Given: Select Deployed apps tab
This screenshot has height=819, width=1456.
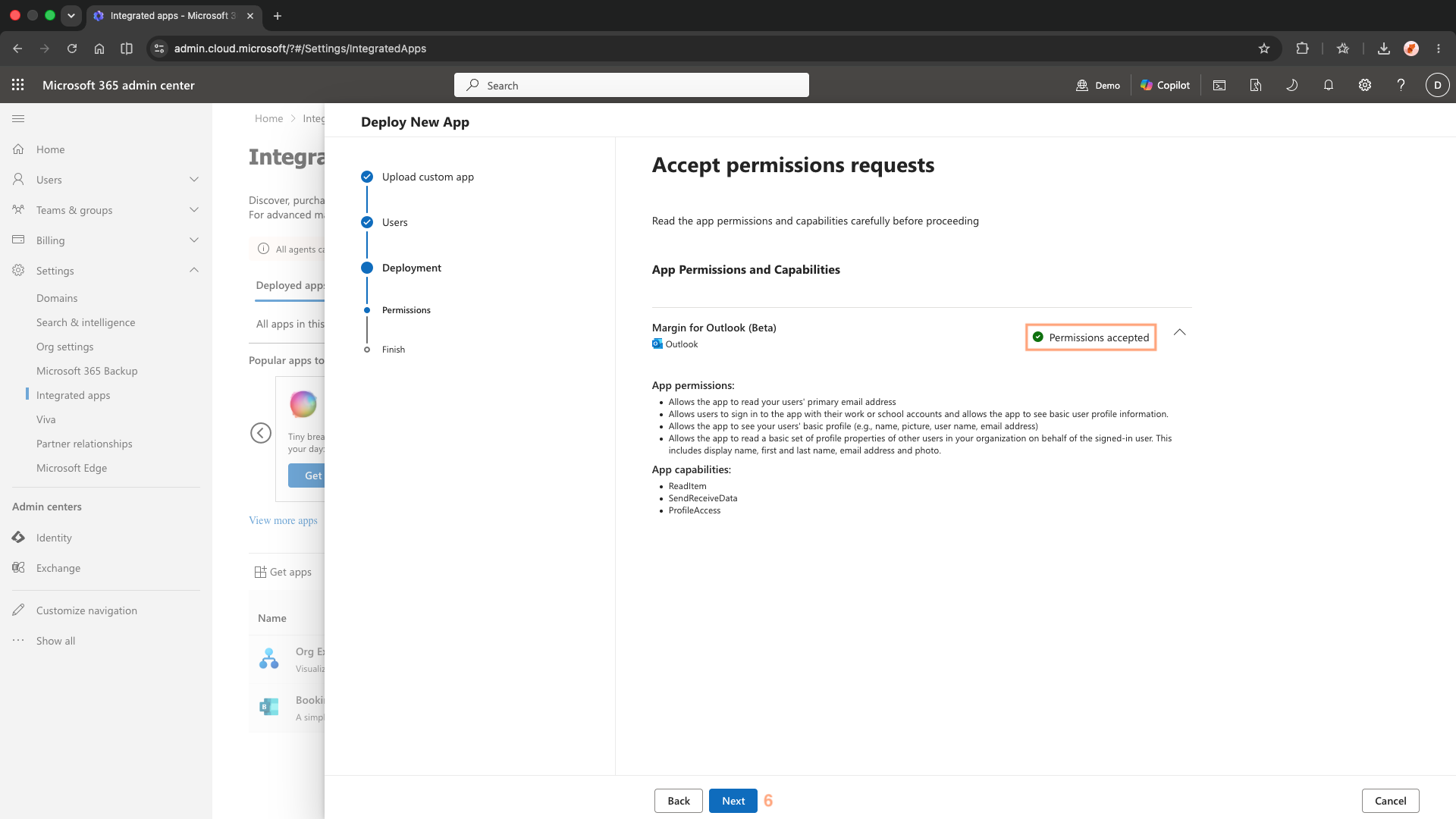Looking at the screenshot, I should click(290, 285).
